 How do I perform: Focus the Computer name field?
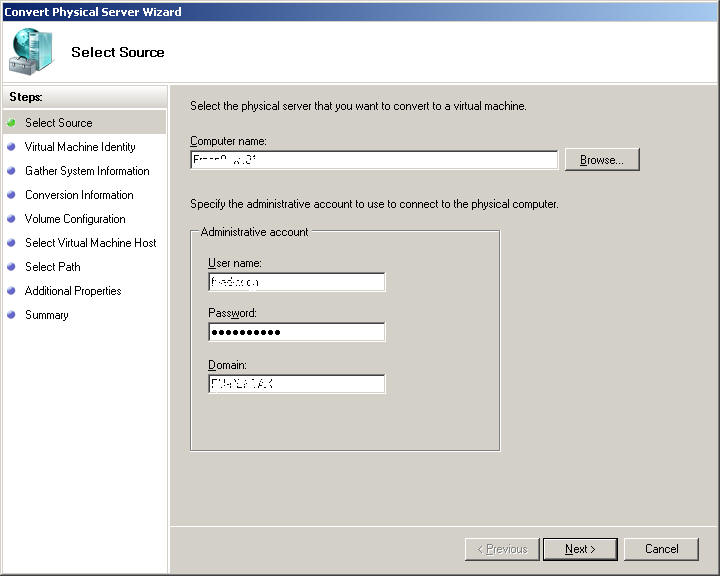point(374,160)
